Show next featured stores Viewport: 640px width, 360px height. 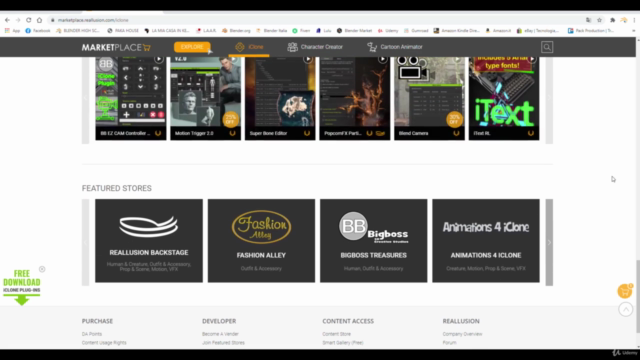click(549, 242)
